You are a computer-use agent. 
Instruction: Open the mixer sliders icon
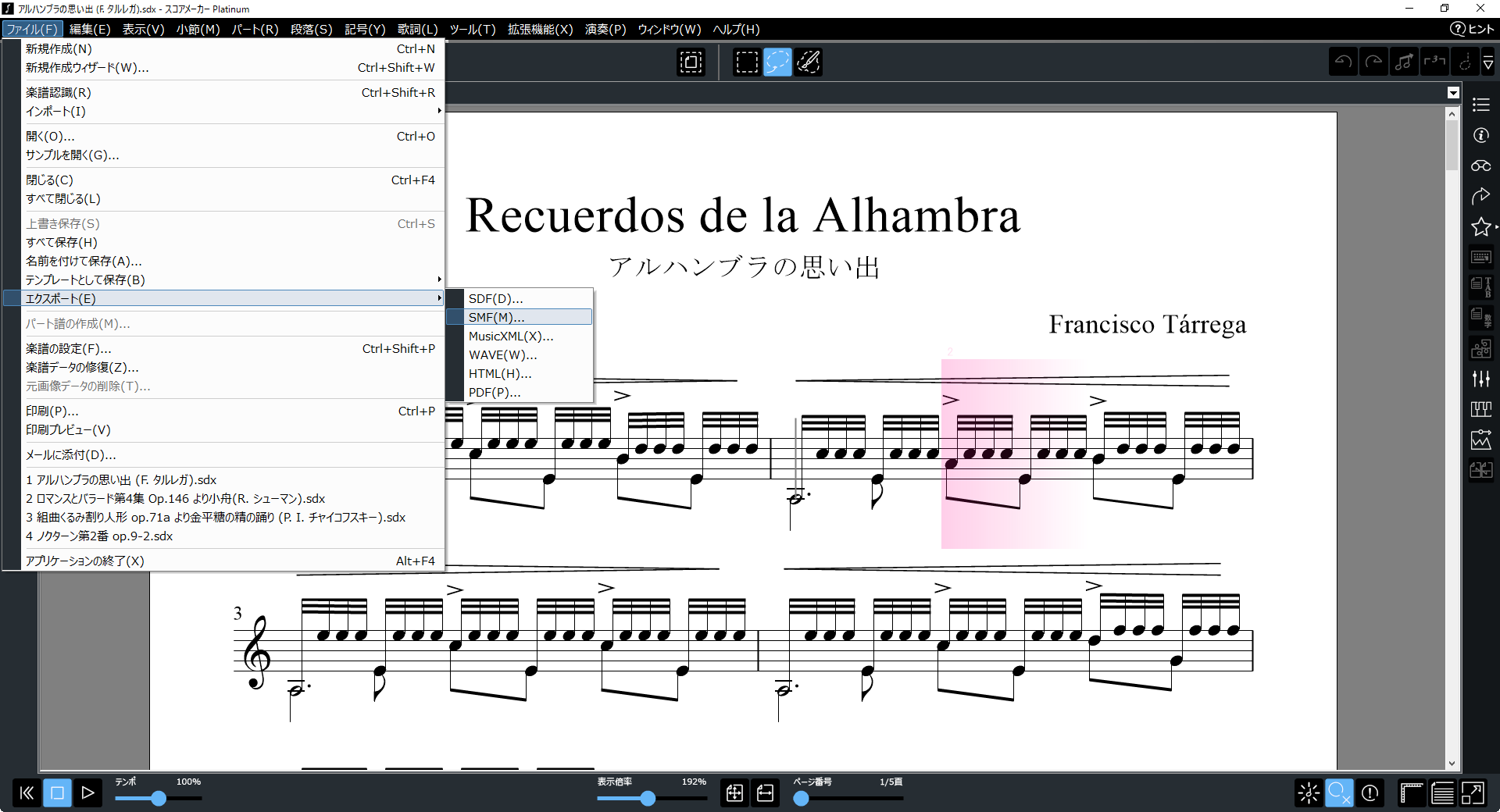click(1480, 379)
